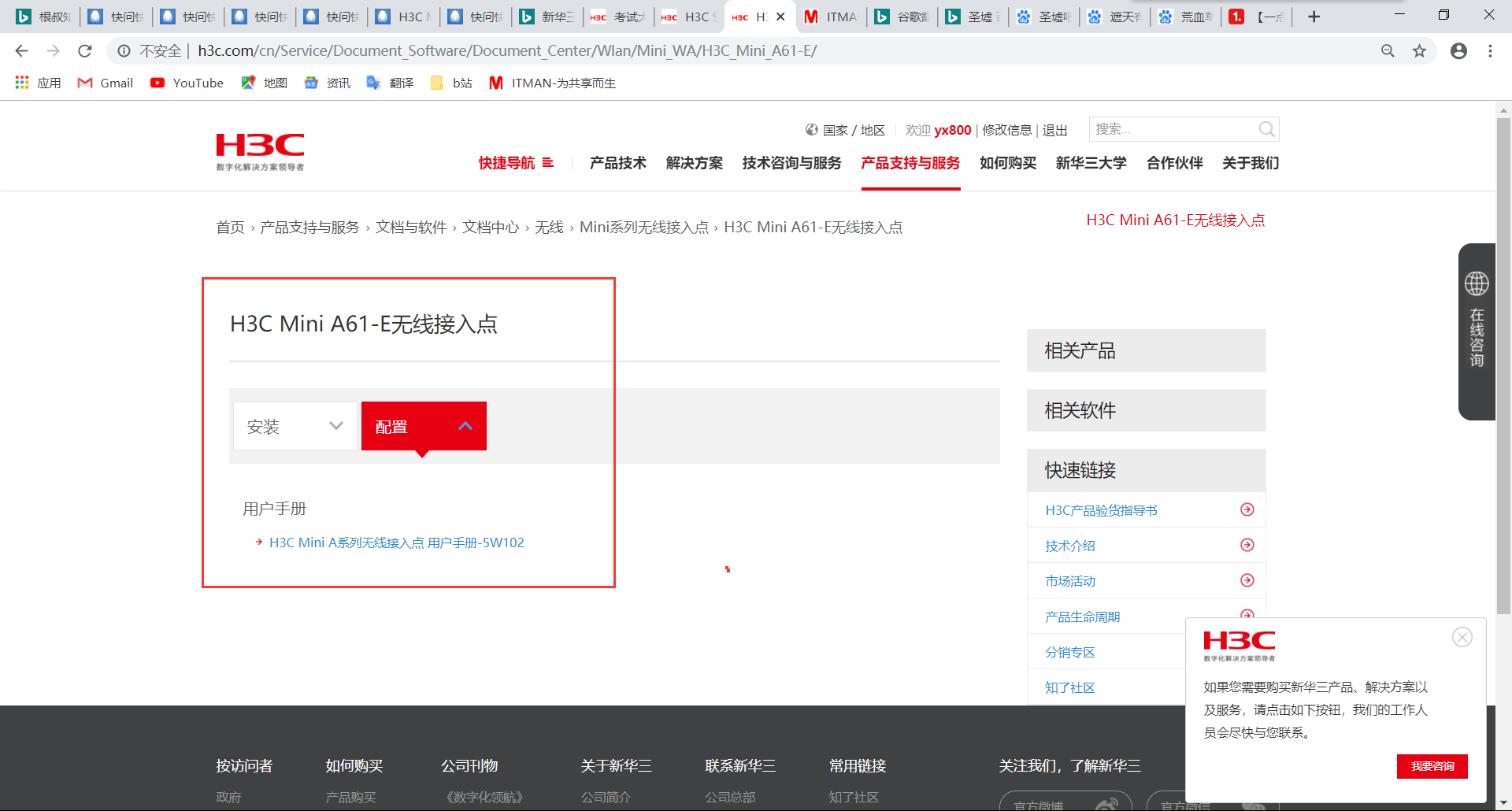Open 文档中心 breadcrumb link
This screenshot has width=1512, height=811.
pos(491,228)
